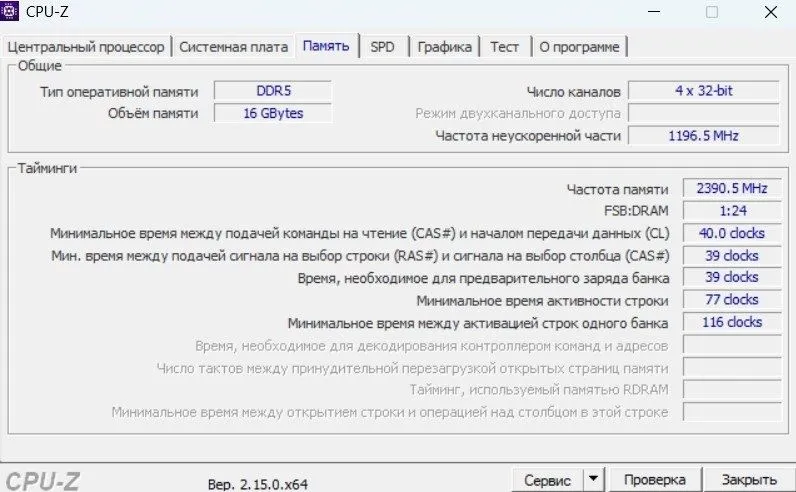Viewport: 796px width, 492px height.
Task: Minimize the CPU-Z window
Action: [654, 12]
